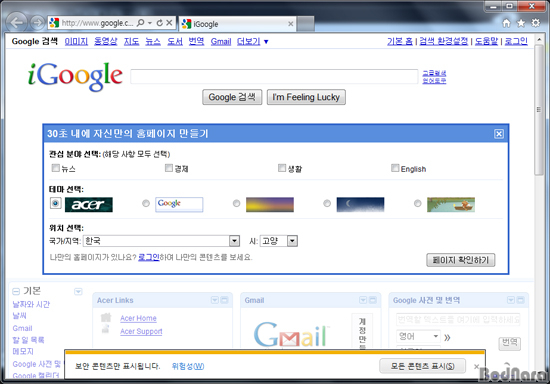
Task: Click the 번역 button in translator gadget
Action: tap(510, 342)
